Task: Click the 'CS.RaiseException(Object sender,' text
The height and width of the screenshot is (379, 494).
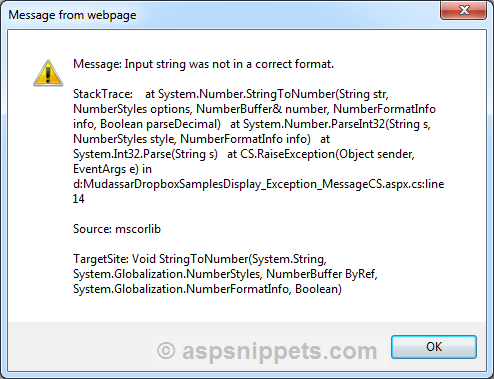Action: click(327, 154)
